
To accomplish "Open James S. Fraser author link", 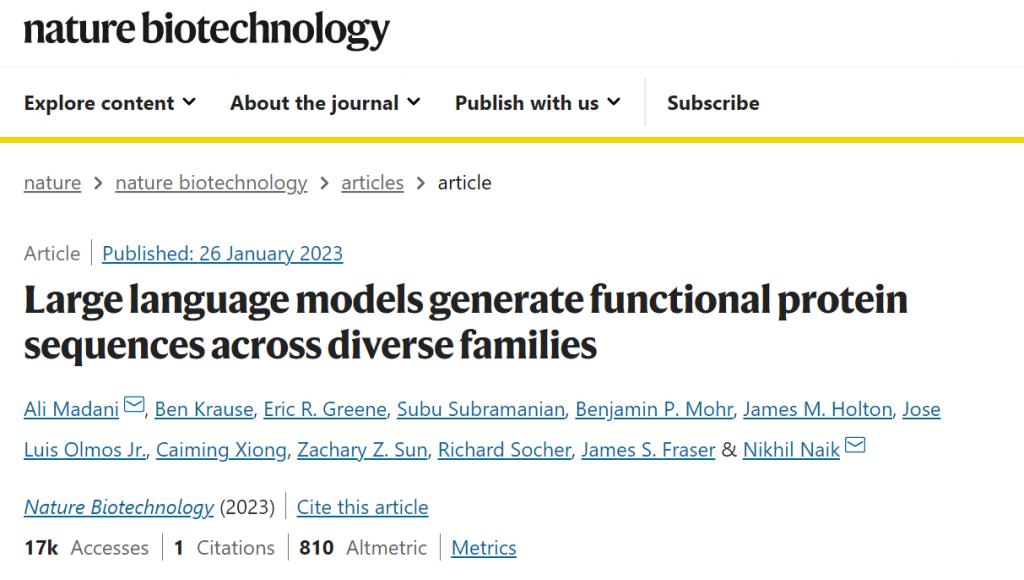I will (648, 450).
